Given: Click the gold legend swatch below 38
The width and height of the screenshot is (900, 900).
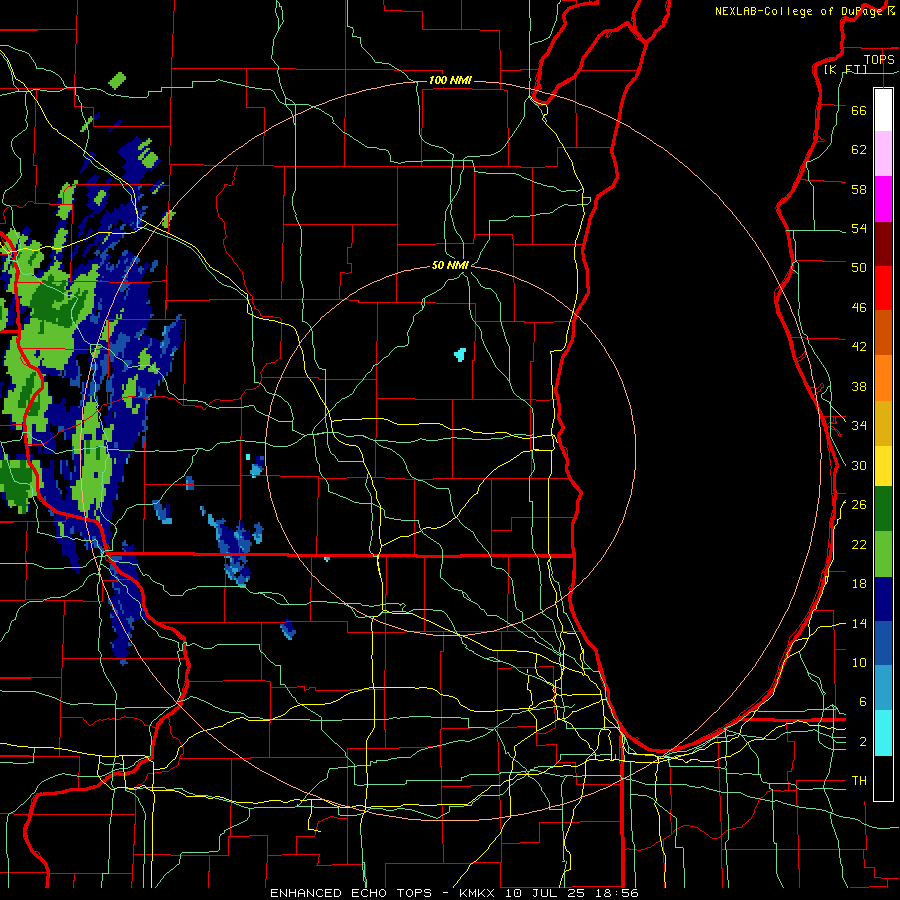Looking at the screenshot, I should click(883, 423).
